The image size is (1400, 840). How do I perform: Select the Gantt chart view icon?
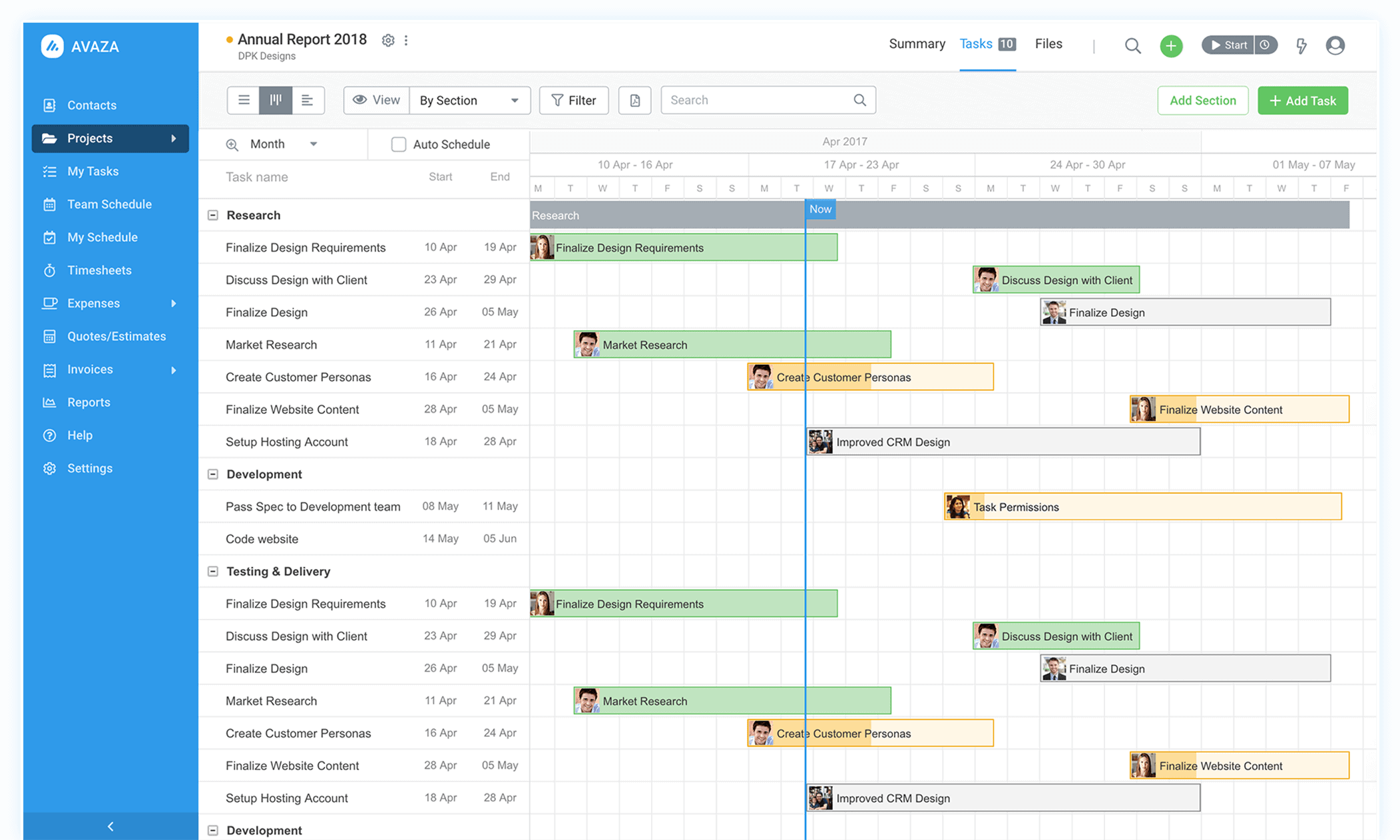[276, 100]
